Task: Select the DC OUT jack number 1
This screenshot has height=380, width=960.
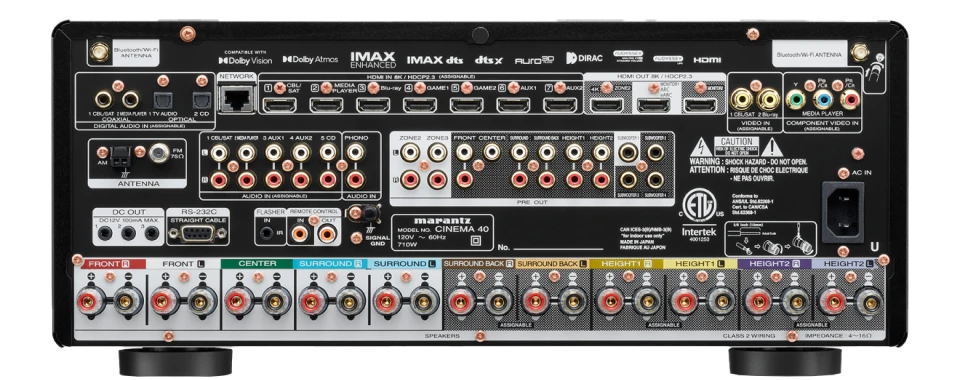Action: 105,233
